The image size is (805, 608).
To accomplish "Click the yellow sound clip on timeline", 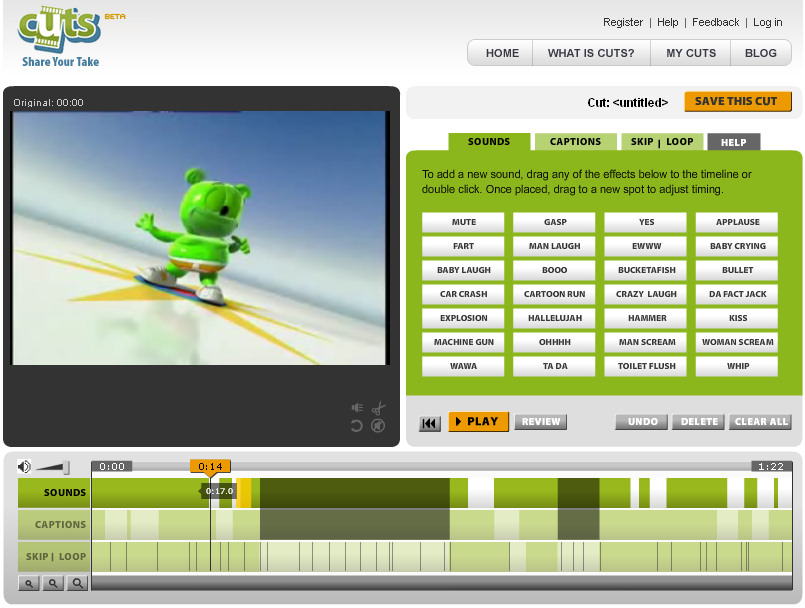I will click(244, 493).
